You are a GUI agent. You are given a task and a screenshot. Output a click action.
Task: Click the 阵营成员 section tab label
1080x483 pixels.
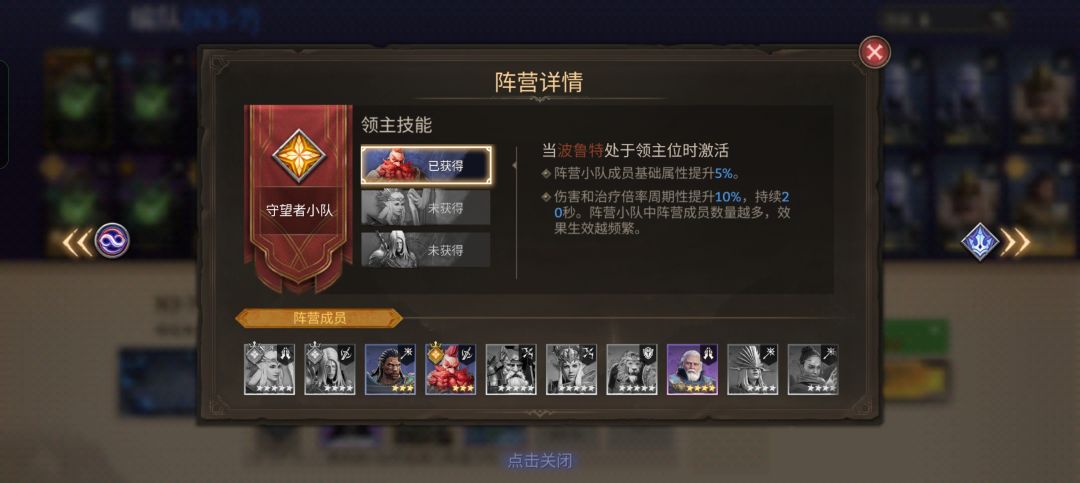click(319, 318)
